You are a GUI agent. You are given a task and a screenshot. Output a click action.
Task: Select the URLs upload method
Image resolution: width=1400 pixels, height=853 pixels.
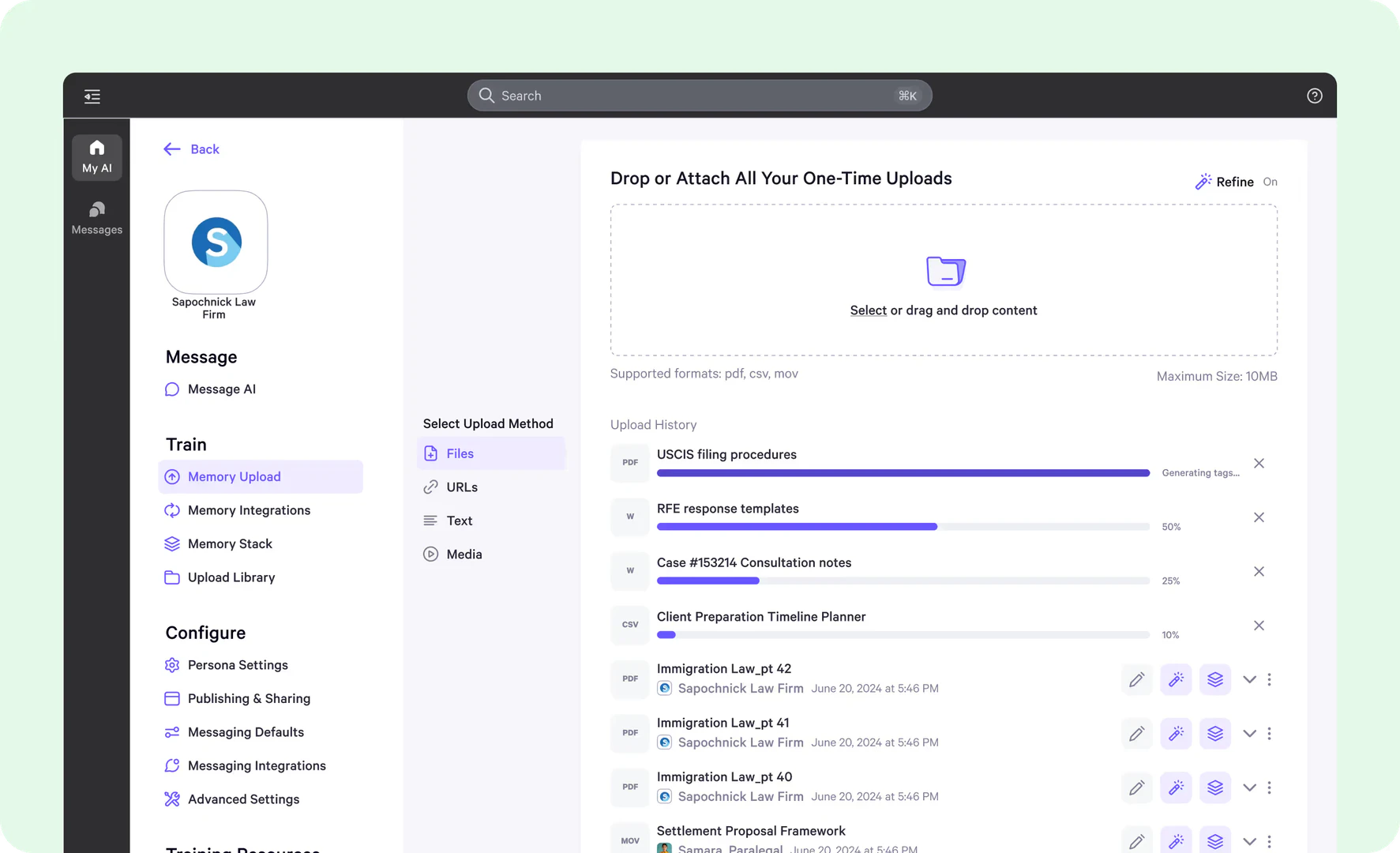461,487
